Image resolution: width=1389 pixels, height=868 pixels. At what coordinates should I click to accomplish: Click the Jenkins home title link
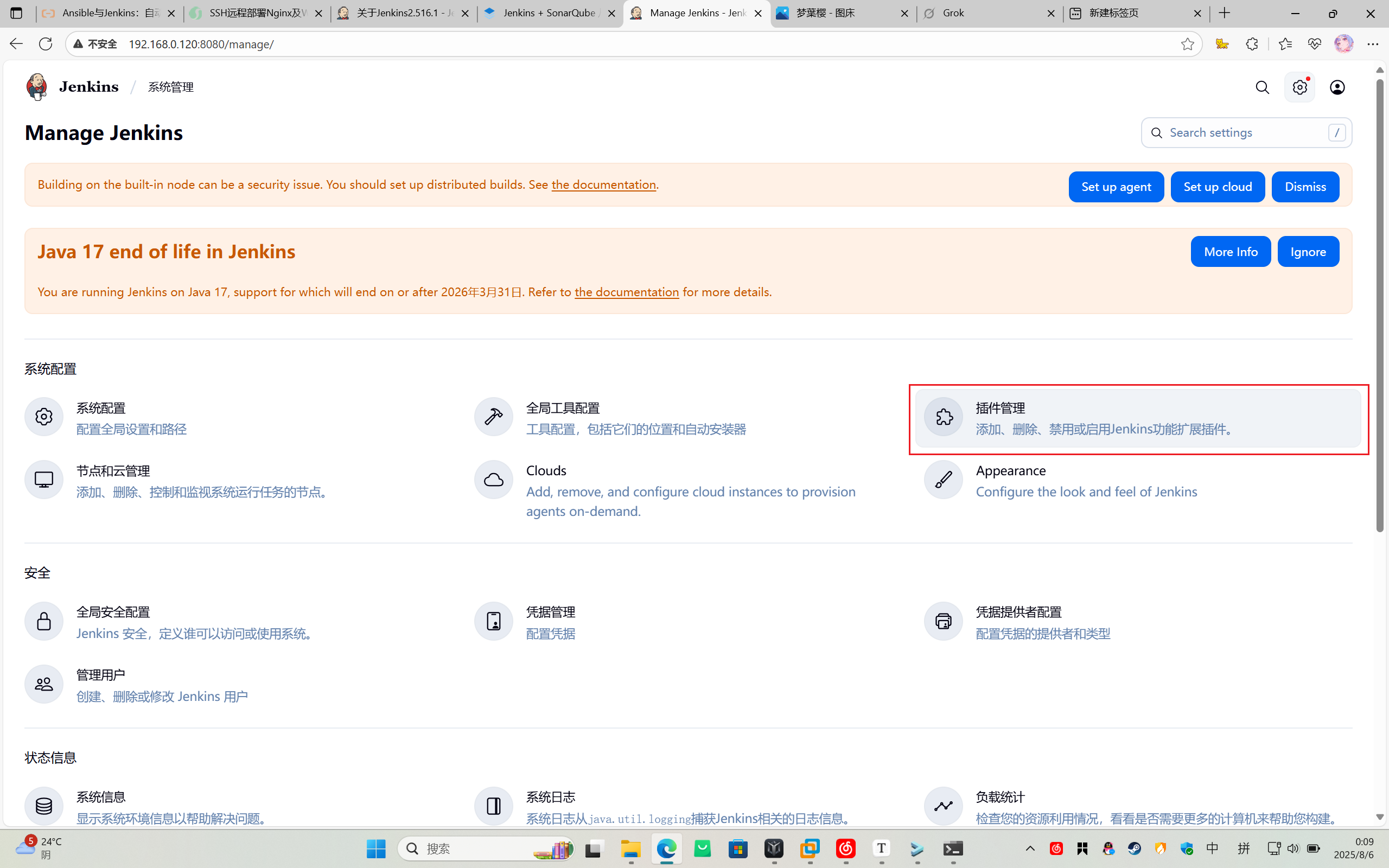89,87
